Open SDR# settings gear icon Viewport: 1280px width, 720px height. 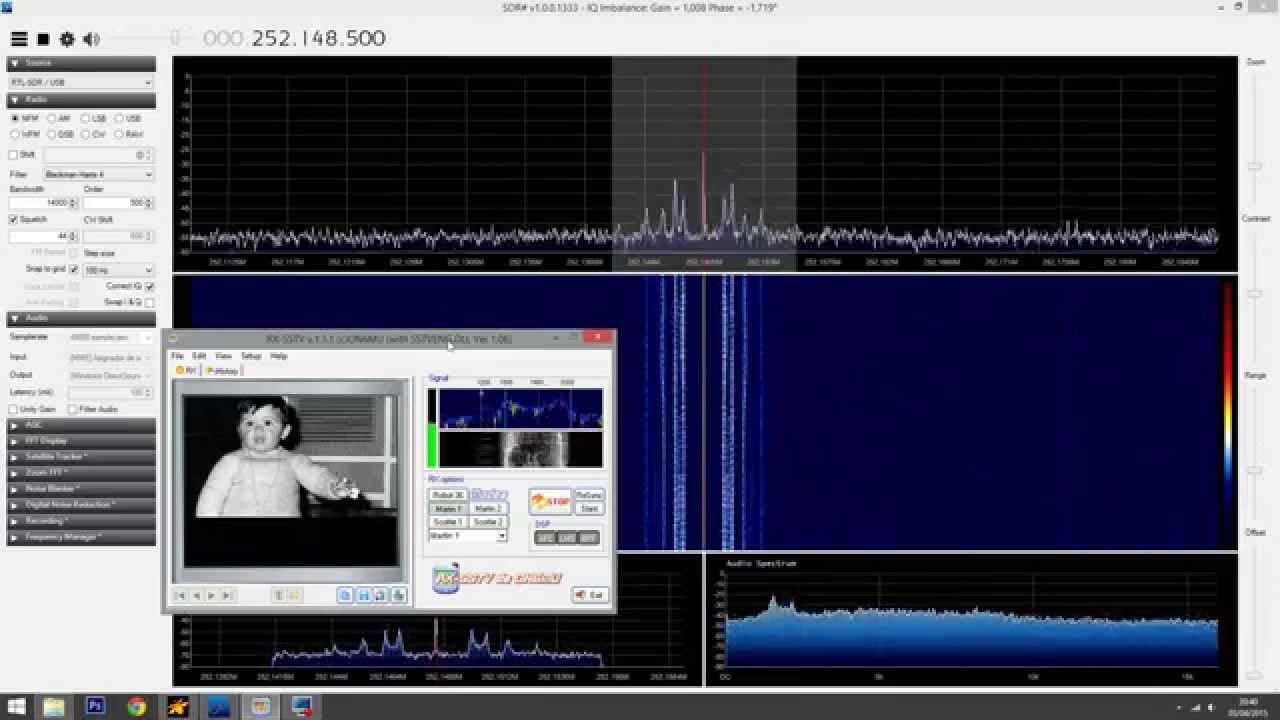[67, 39]
